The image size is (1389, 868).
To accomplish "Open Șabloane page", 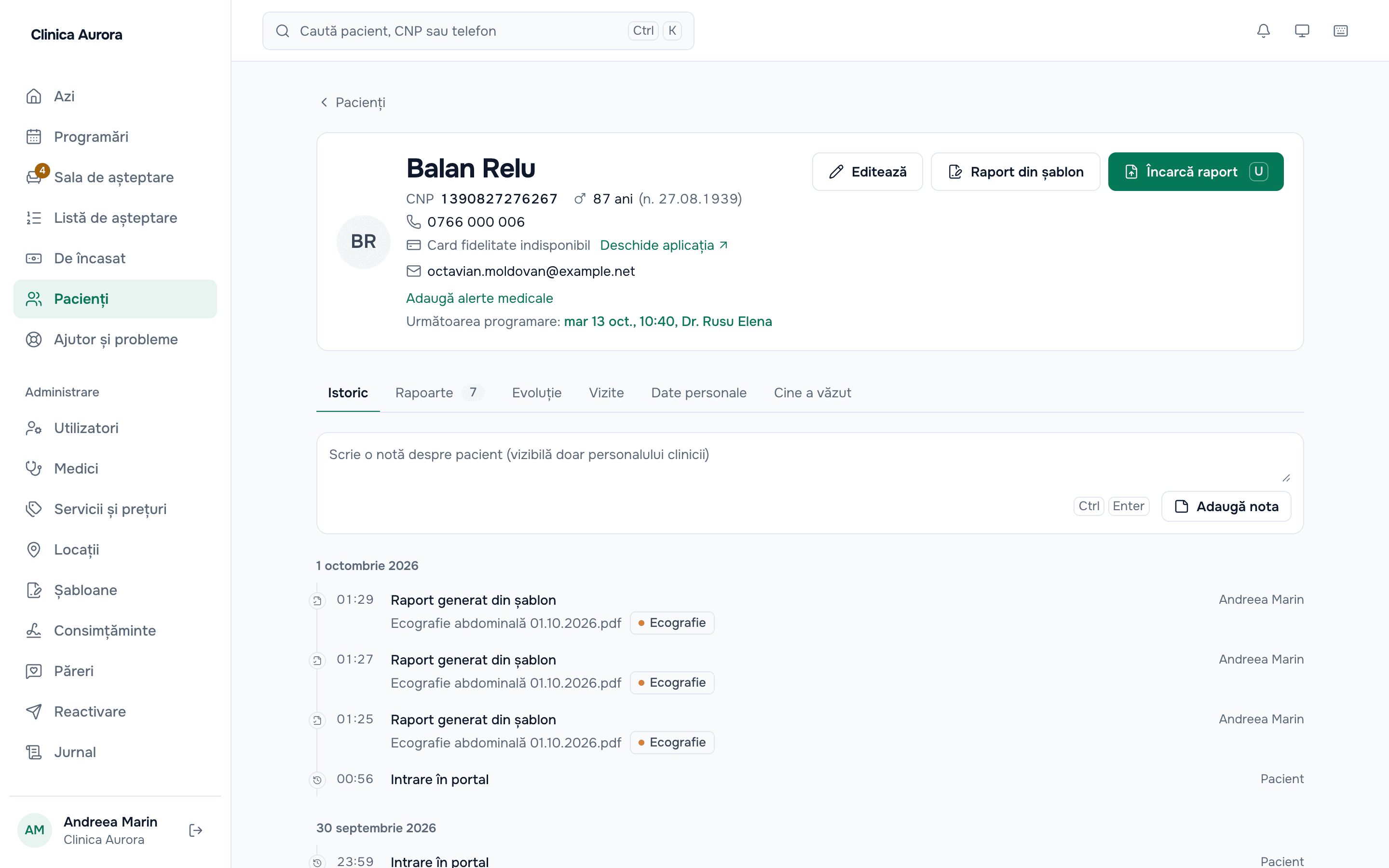I will tap(115, 590).
